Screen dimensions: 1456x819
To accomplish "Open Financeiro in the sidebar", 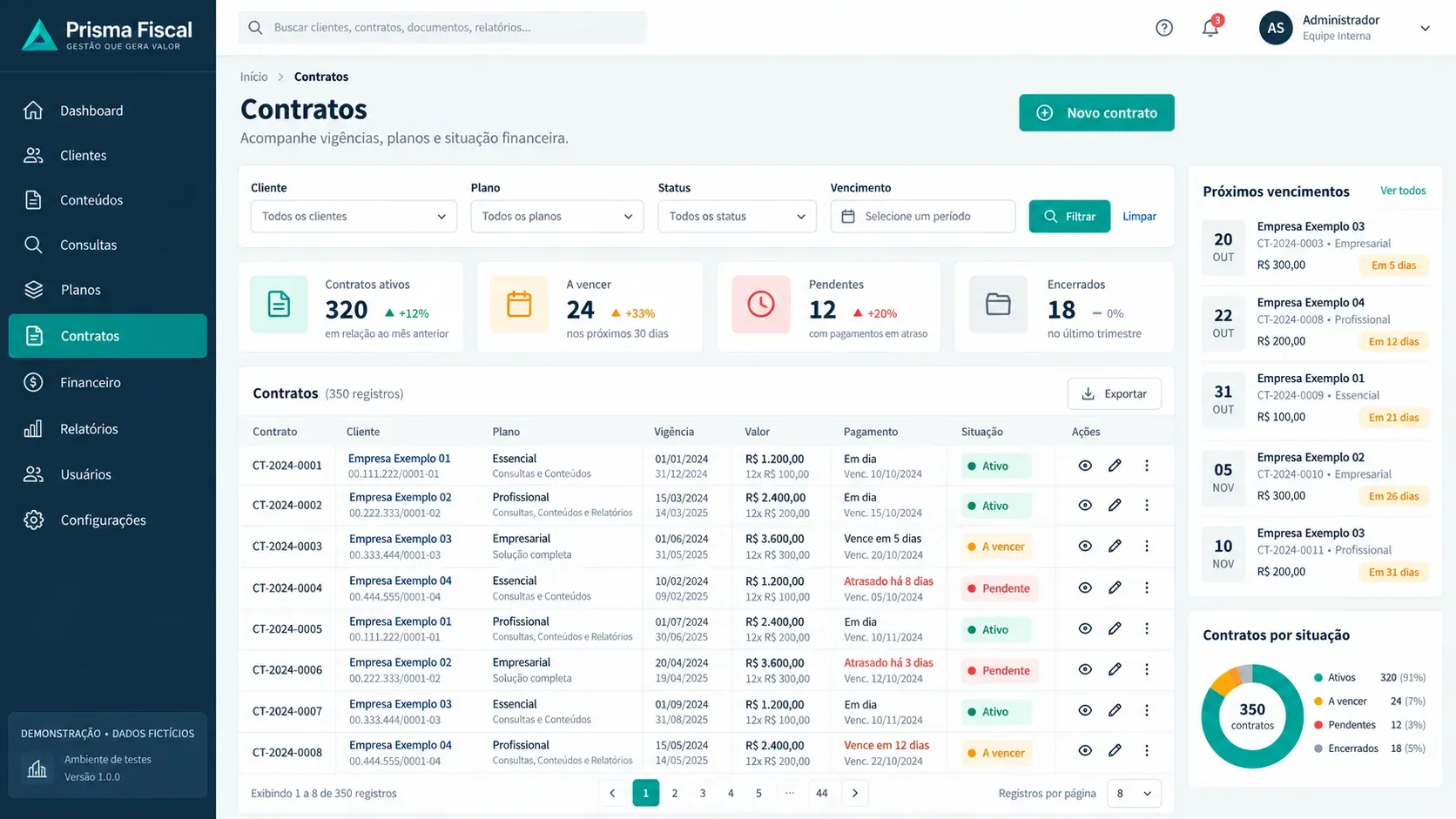I will coord(108,382).
